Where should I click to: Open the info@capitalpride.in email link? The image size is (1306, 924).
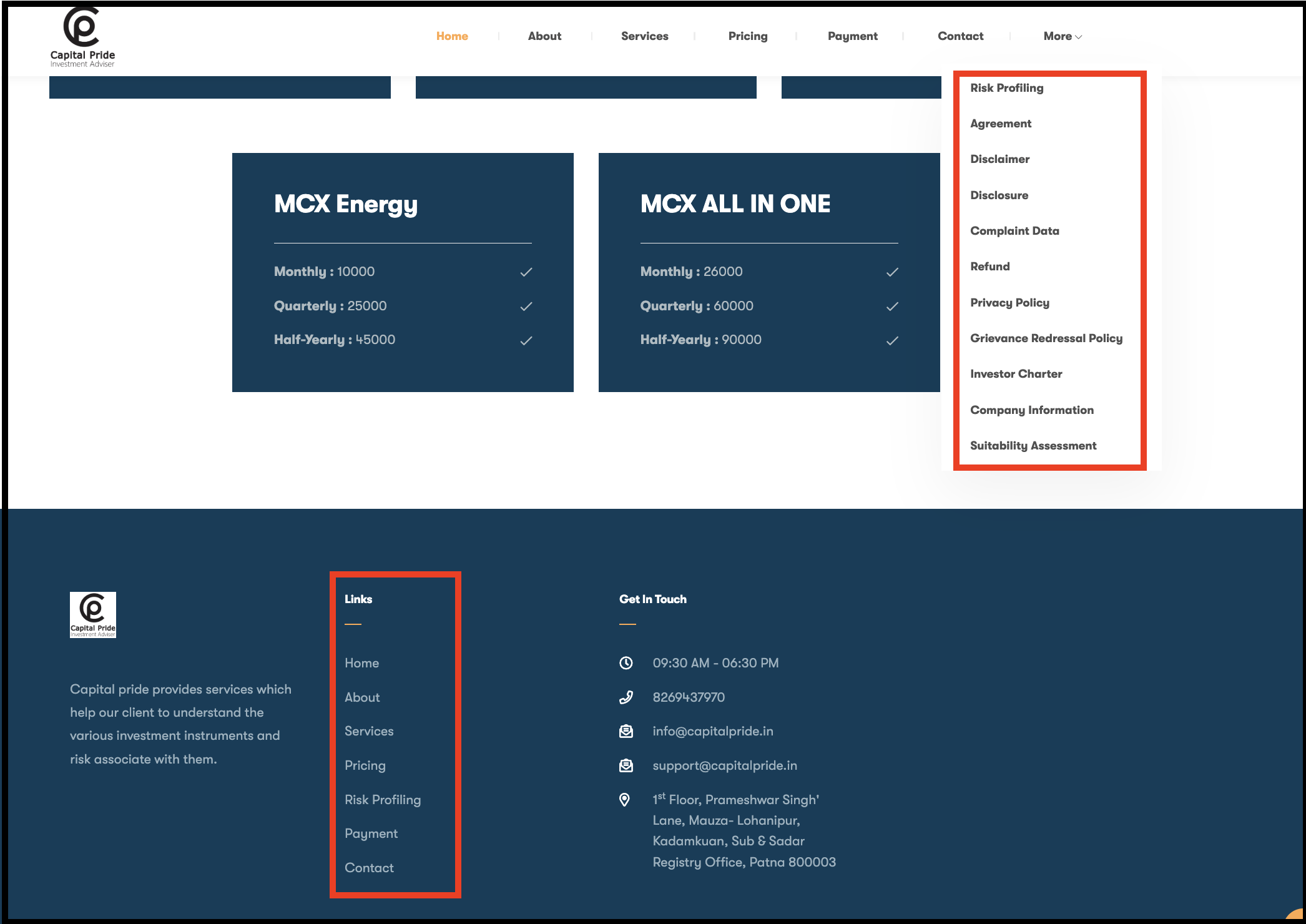coord(713,731)
